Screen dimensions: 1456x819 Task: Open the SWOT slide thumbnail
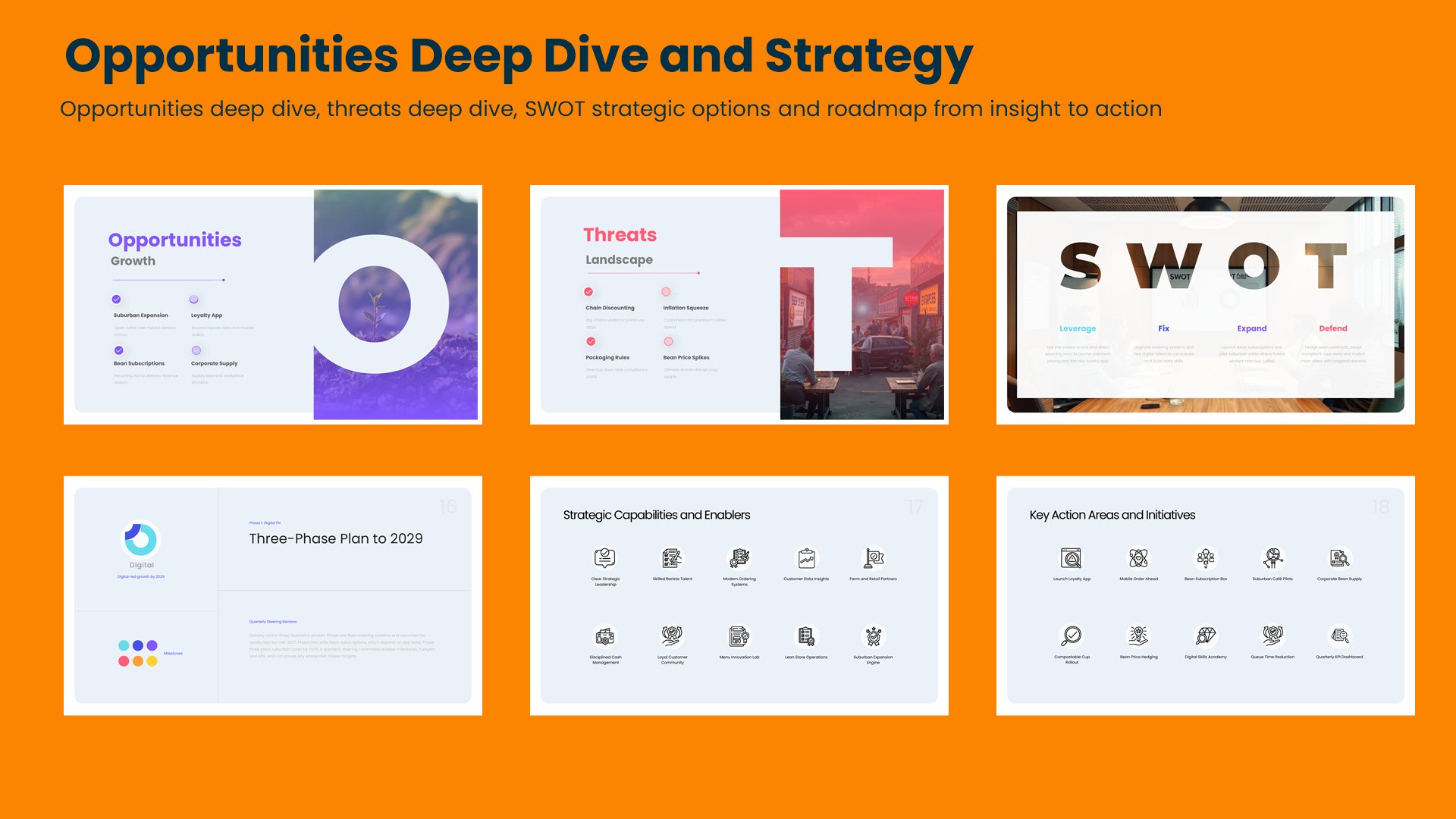pos(1206,305)
